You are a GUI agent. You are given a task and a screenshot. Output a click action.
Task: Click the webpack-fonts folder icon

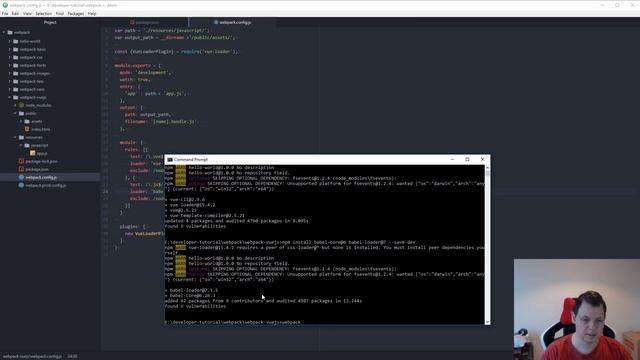click(x=16, y=65)
